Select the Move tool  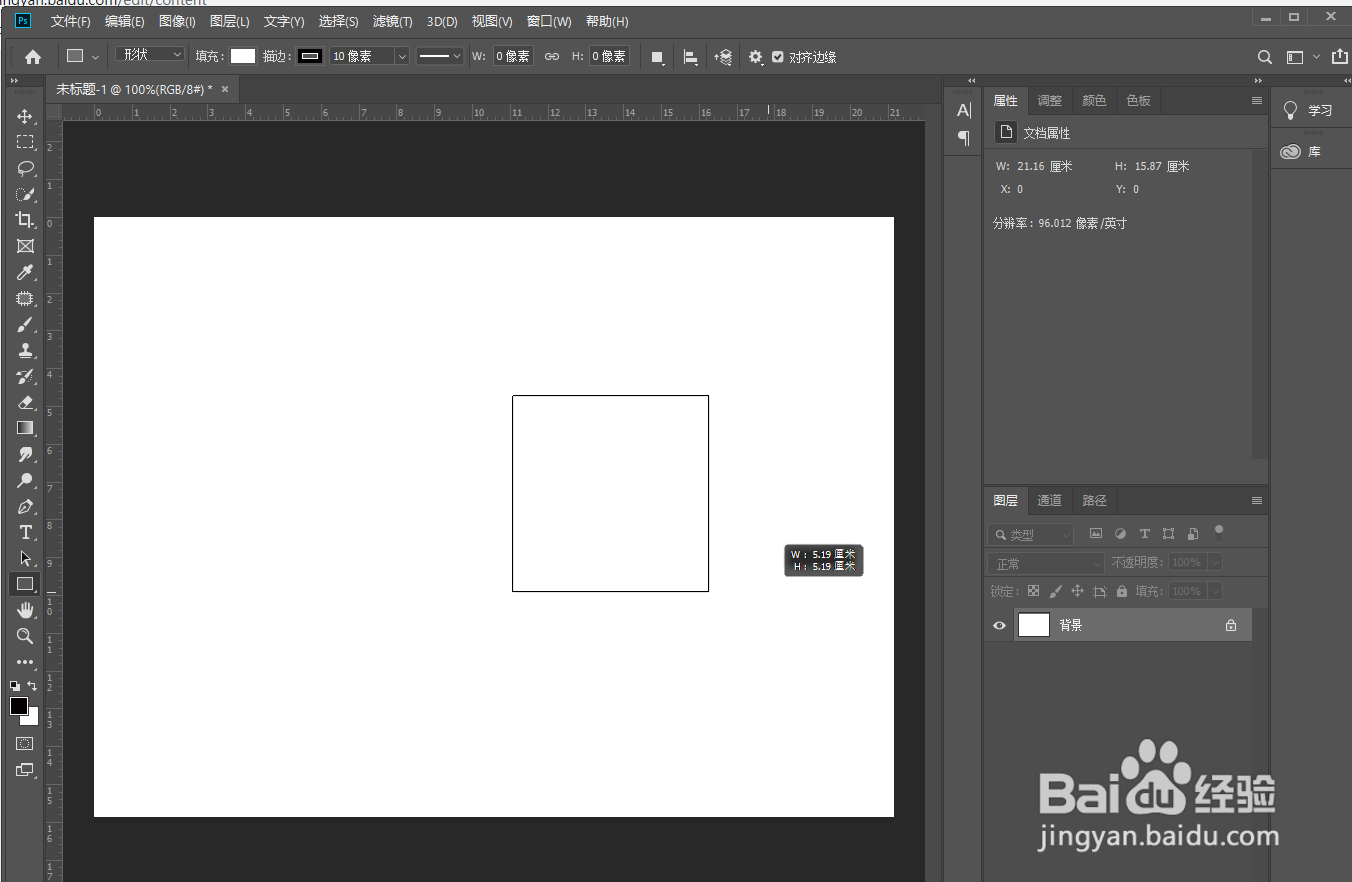coord(25,116)
